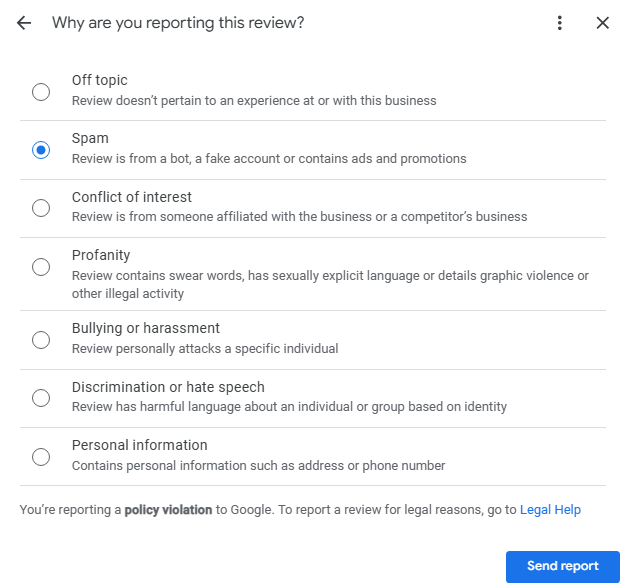This screenshot has height=585, width=620.
Task: Select the Spam radio button
Action: pyautogui.click(x=41, y=150)
